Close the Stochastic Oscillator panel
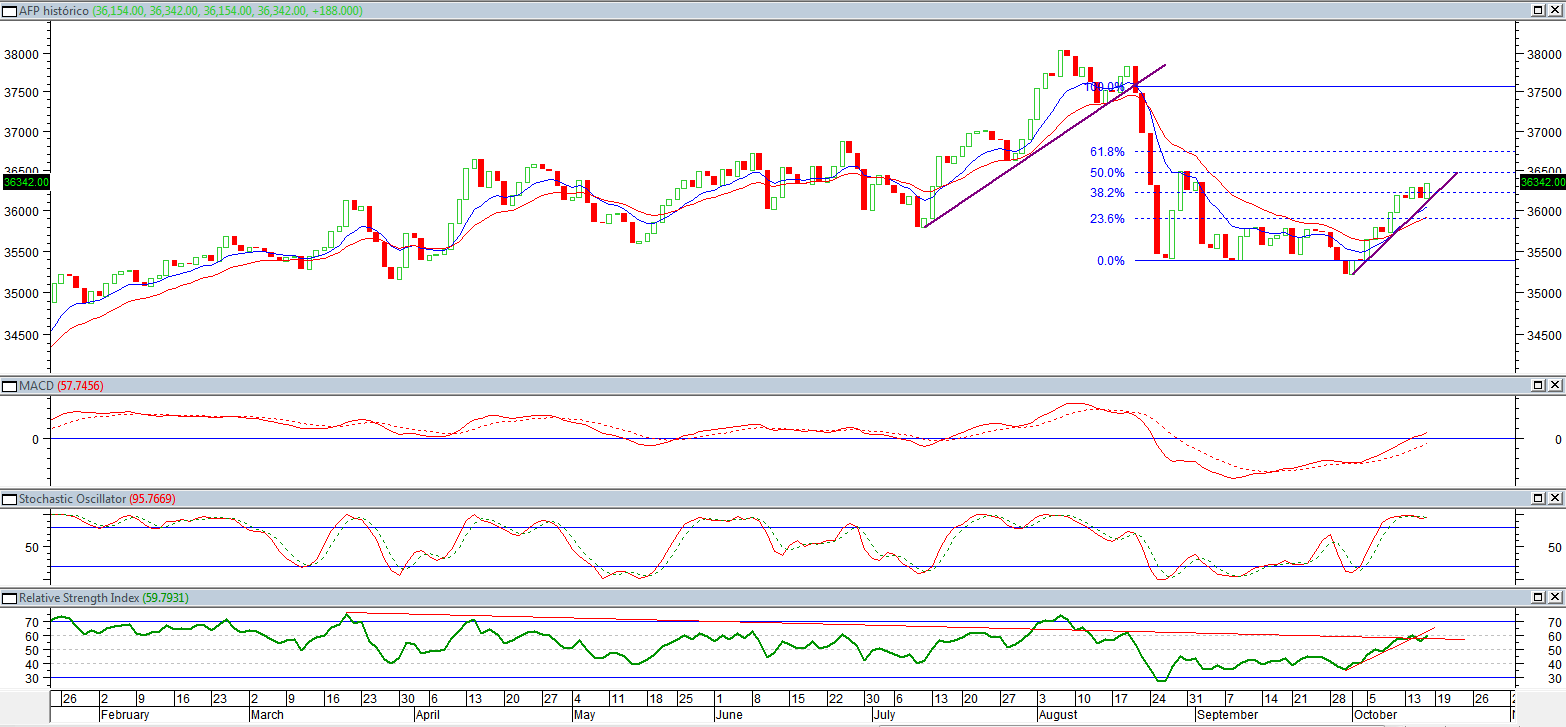 (x=1555, y=498)
